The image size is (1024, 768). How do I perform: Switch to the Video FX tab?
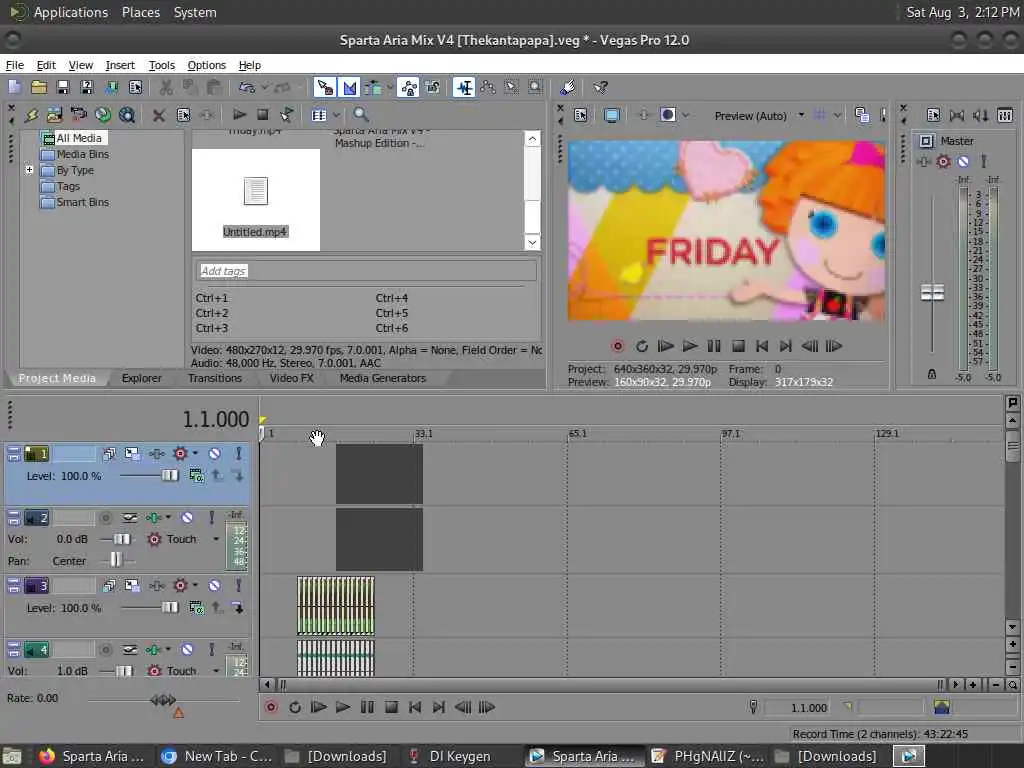coord(292,378)
